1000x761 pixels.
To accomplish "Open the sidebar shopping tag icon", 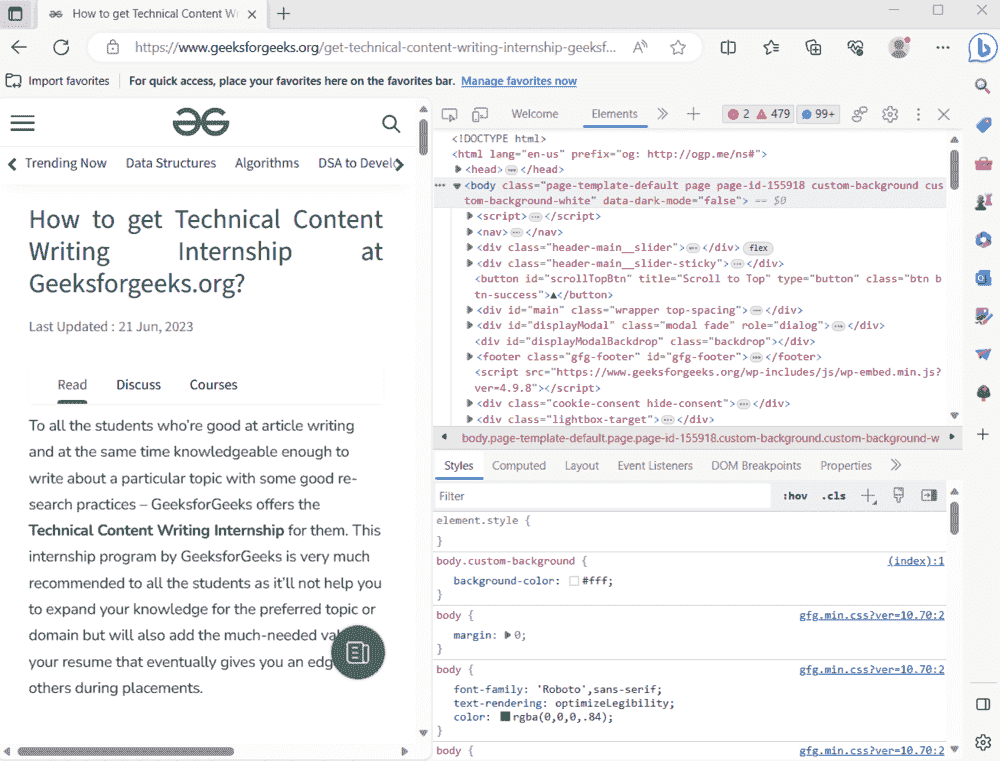I will 983,125.
